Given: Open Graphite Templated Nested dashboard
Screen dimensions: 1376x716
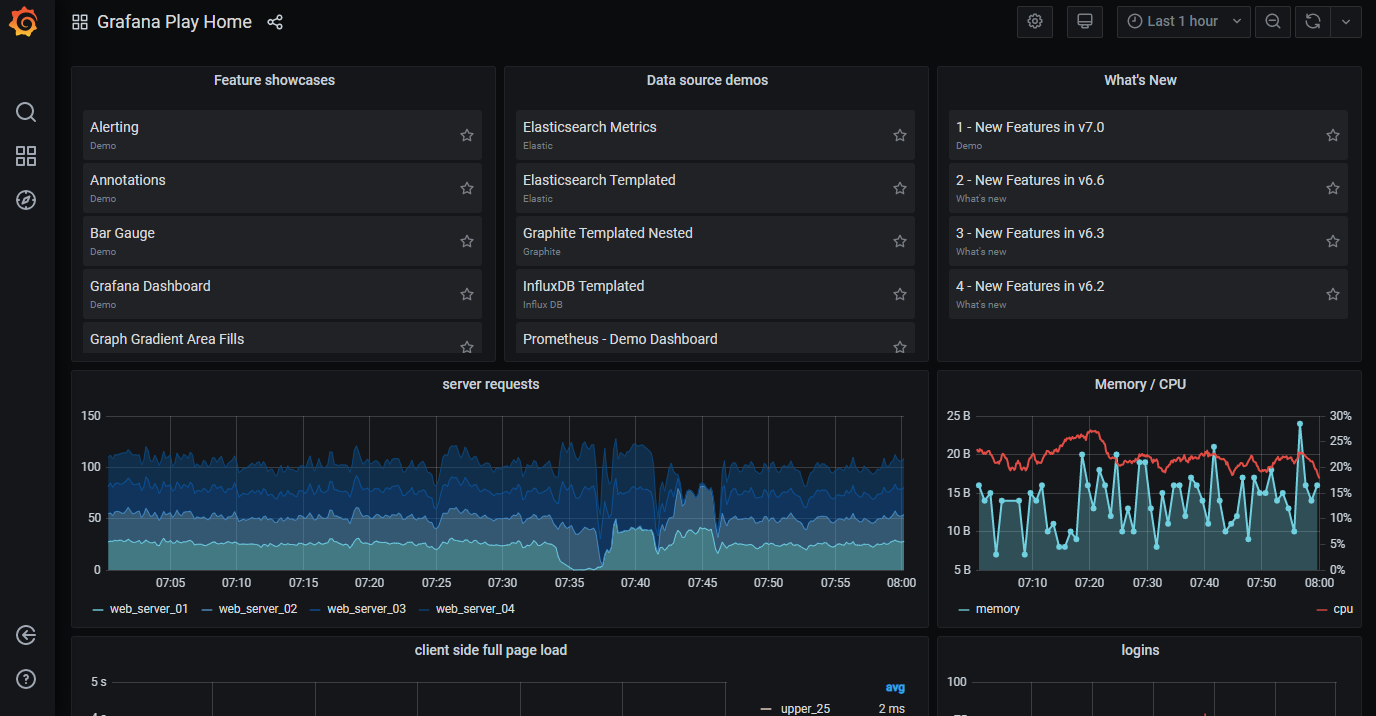Looking at the screenshot, I should [715, 241].
